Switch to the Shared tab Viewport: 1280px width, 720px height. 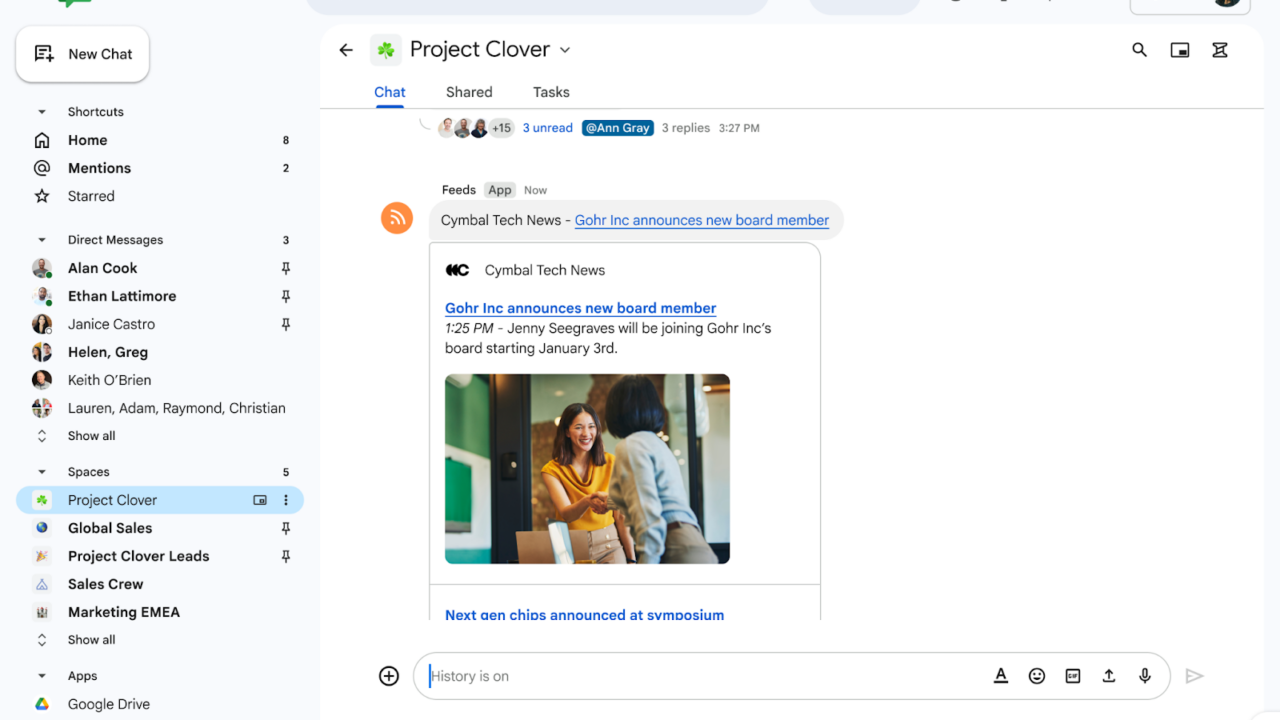coord(469,92)
